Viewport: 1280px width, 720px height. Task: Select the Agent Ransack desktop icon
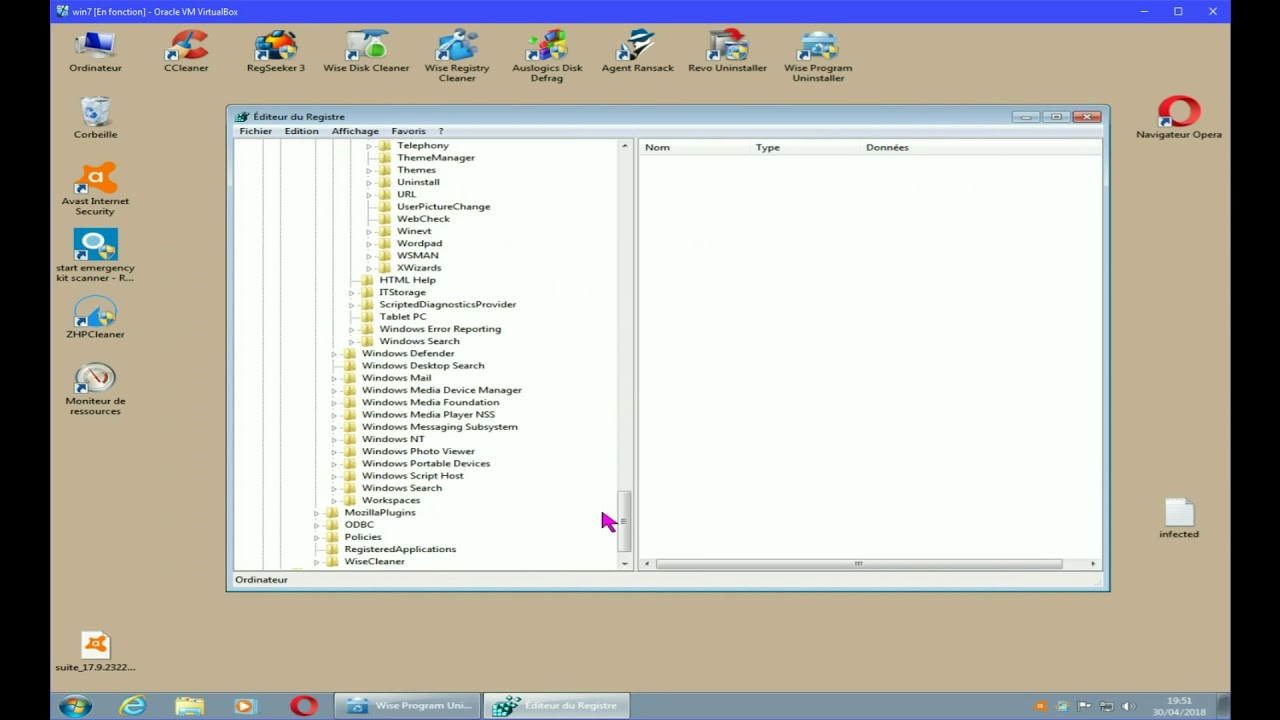tap(637, 52)
